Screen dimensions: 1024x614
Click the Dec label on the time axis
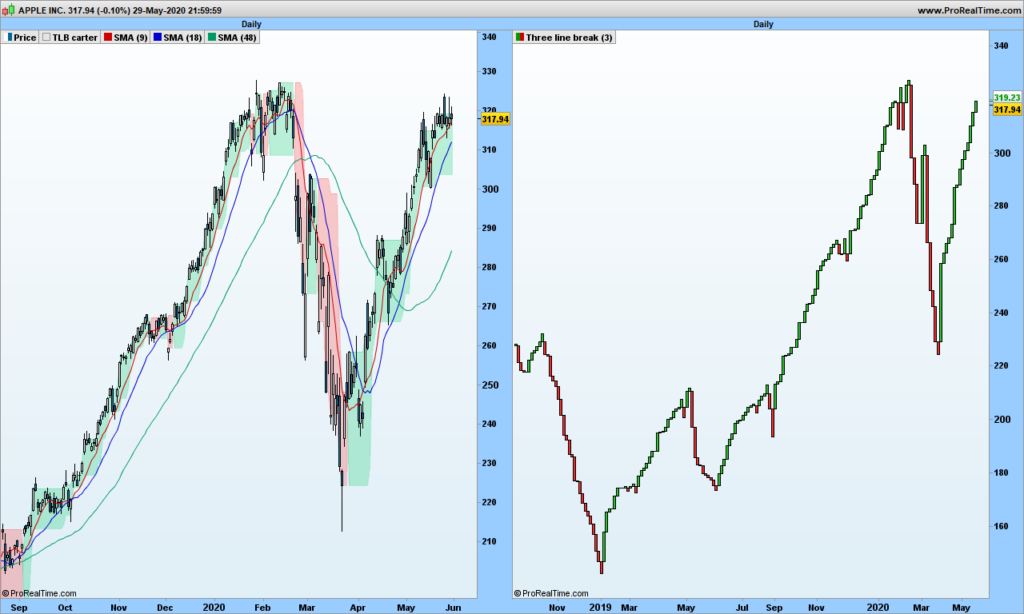click(x=165, y=607)
